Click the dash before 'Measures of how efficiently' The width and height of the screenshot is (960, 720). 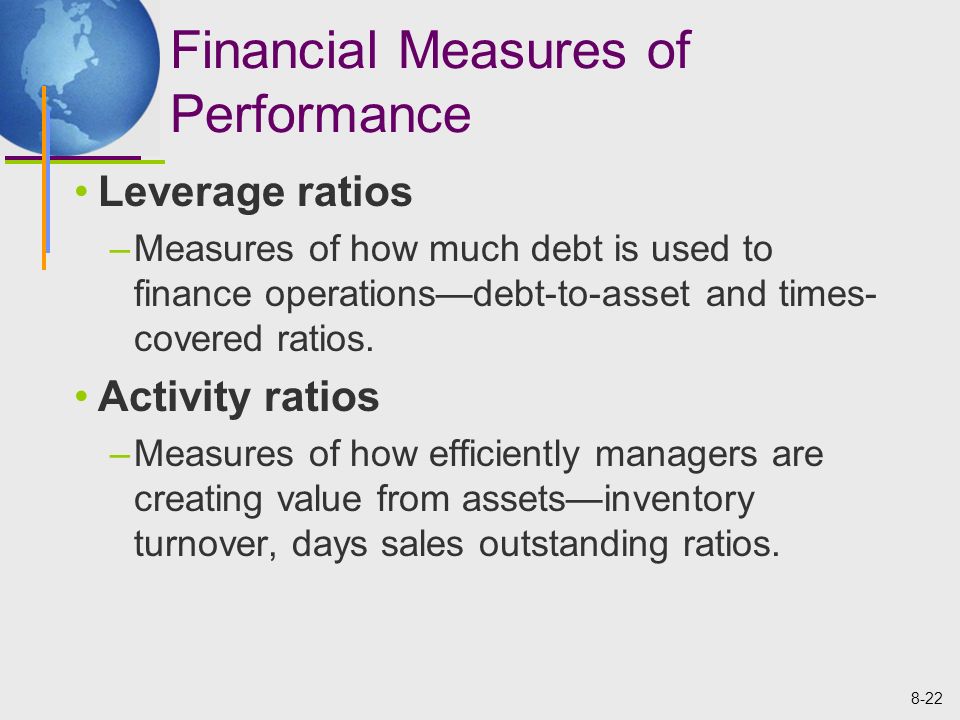pyautogui.click(x=119, y=456)
